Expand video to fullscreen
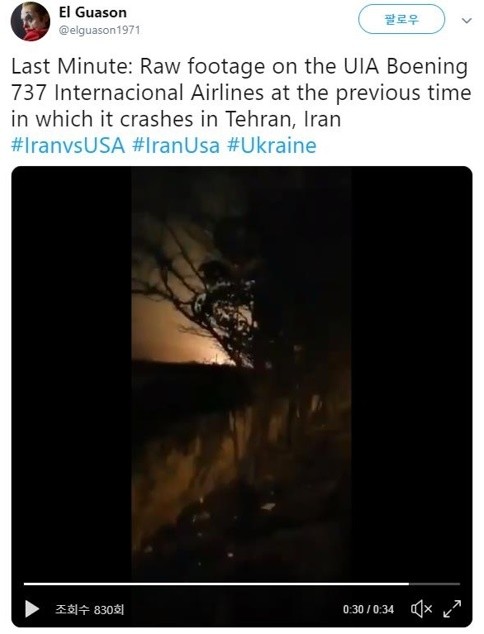Viewport: 484px width, 634px height. [x=452, y=609]
